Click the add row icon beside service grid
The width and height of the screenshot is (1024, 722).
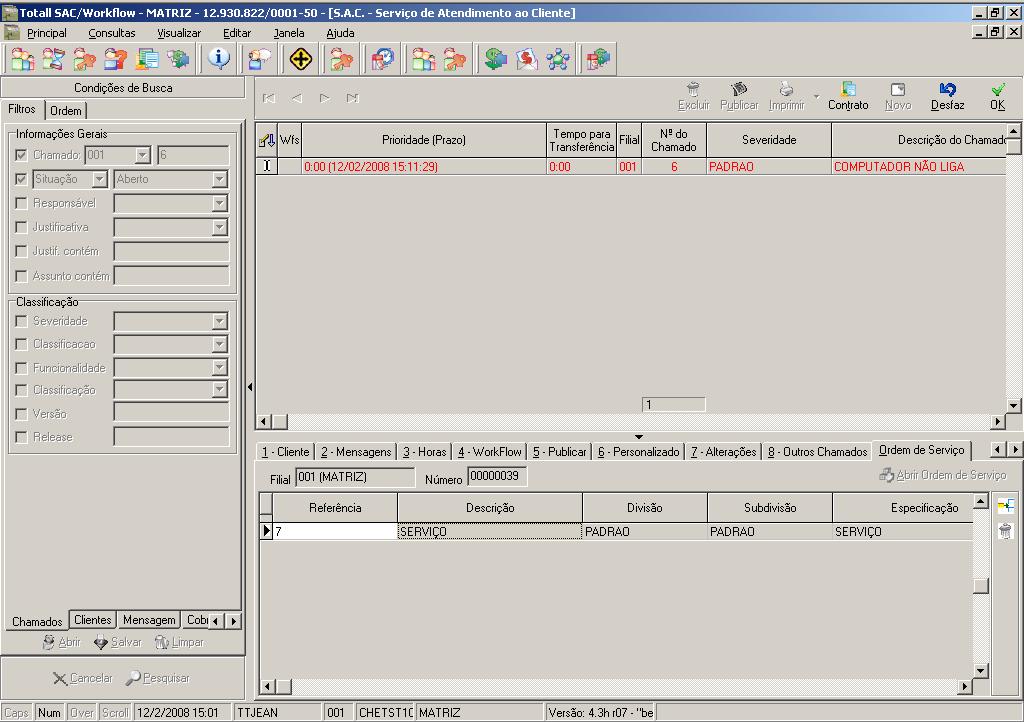(x=1006, y=505)
